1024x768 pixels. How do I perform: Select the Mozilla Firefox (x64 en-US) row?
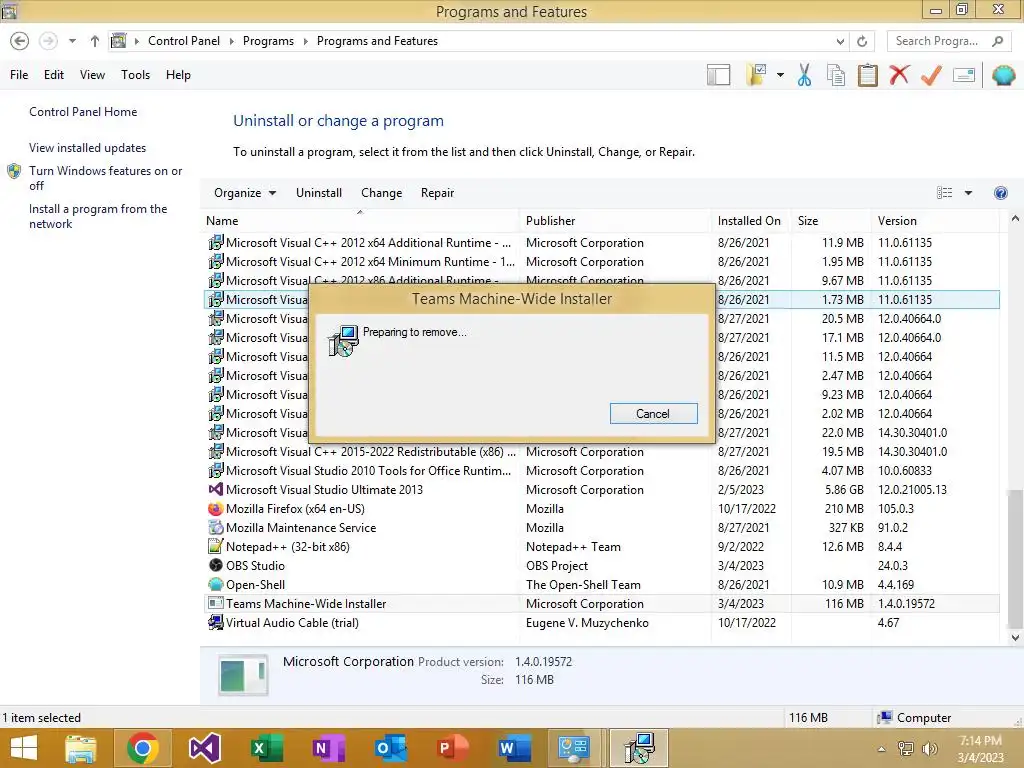point(600,509)
